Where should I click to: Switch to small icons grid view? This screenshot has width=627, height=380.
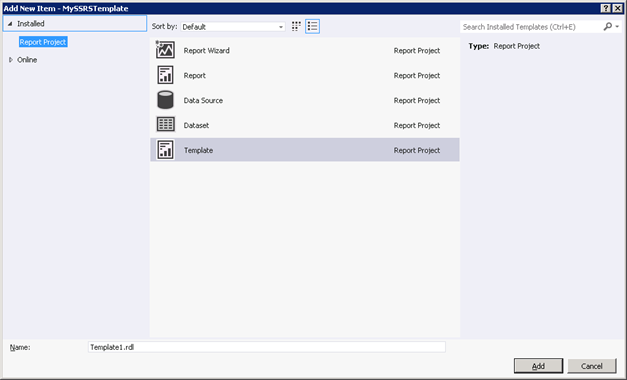click(x=296, y=26)
